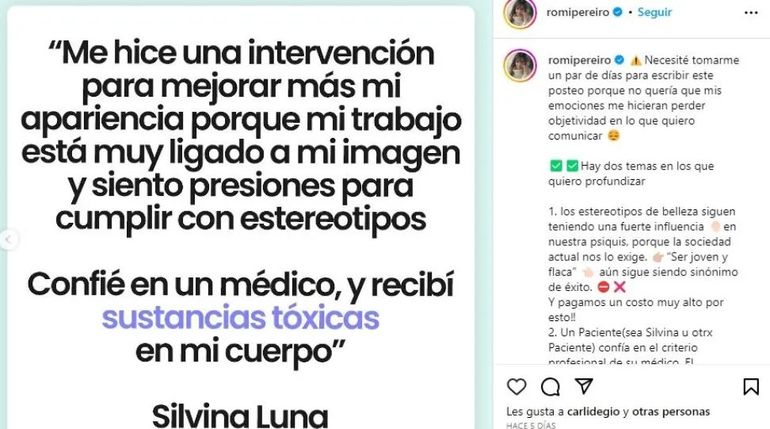Go to previous carousel slide arrow

coord(8,240)
